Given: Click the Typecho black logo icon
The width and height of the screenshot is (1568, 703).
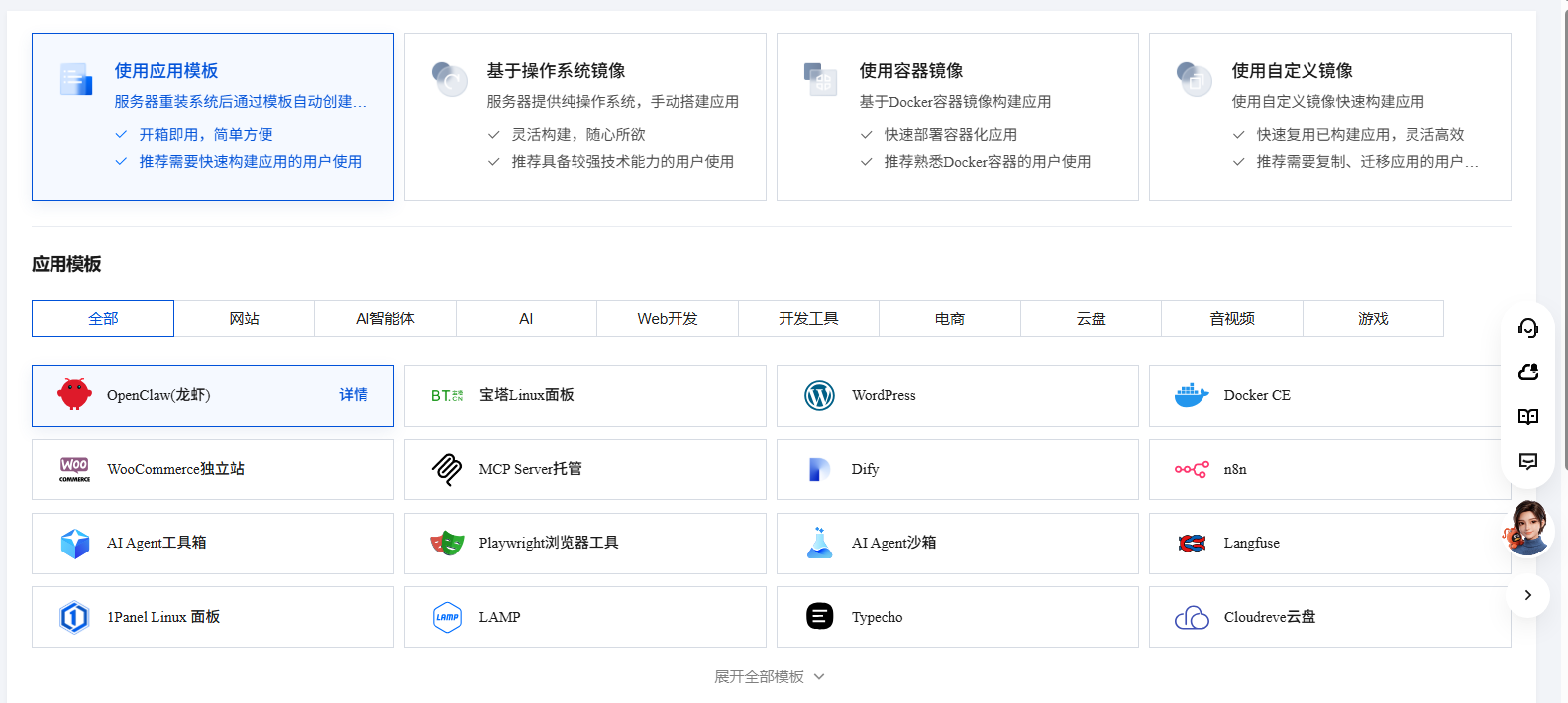Looking at the screenshot, I should pos(819,617).
